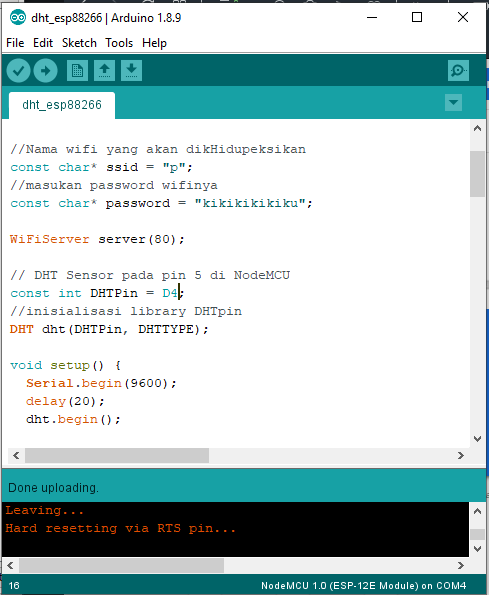Click the Arduino logo in title bar
489x595 pixels.
coord(18,17)
